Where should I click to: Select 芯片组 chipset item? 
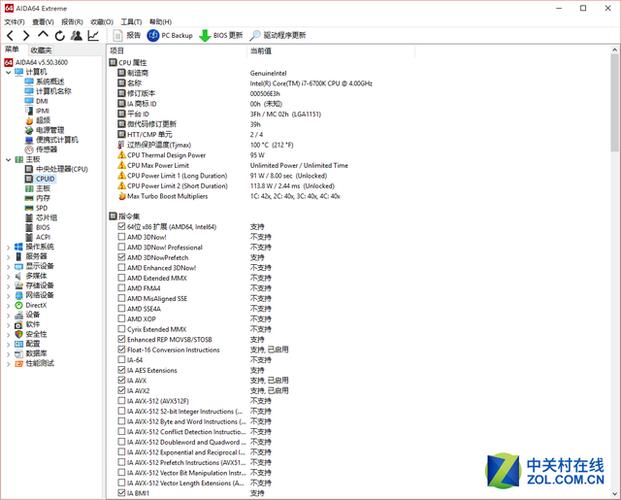coord(41,218)
